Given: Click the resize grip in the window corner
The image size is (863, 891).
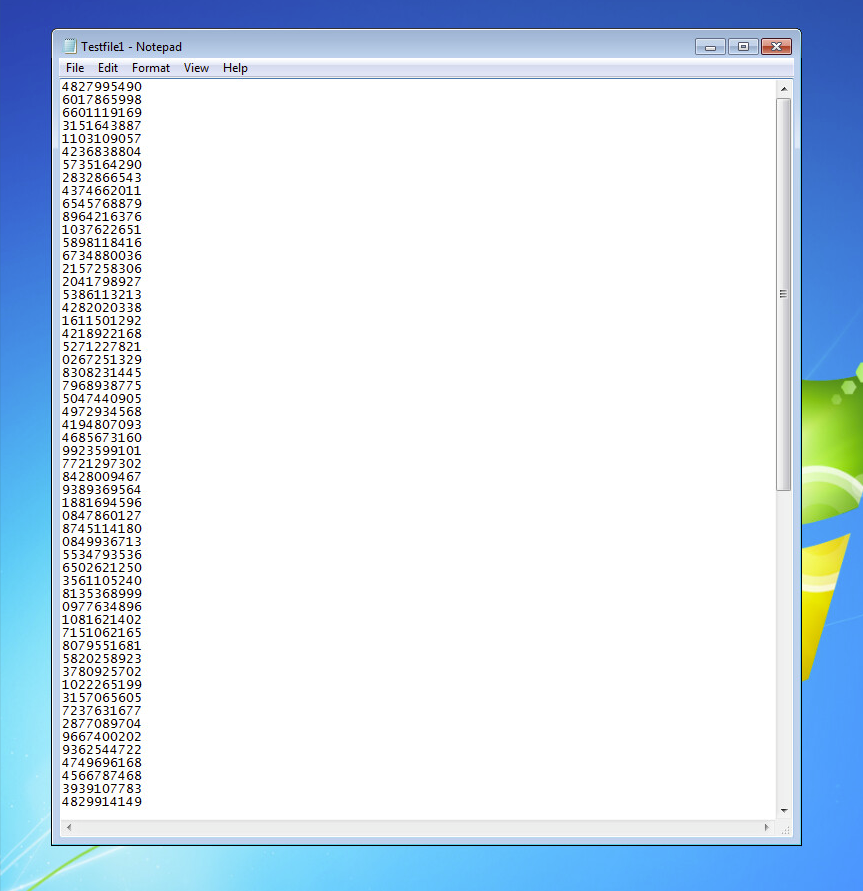Looking at the screenshot, I should pyautogui.click(x=785, y=829).
